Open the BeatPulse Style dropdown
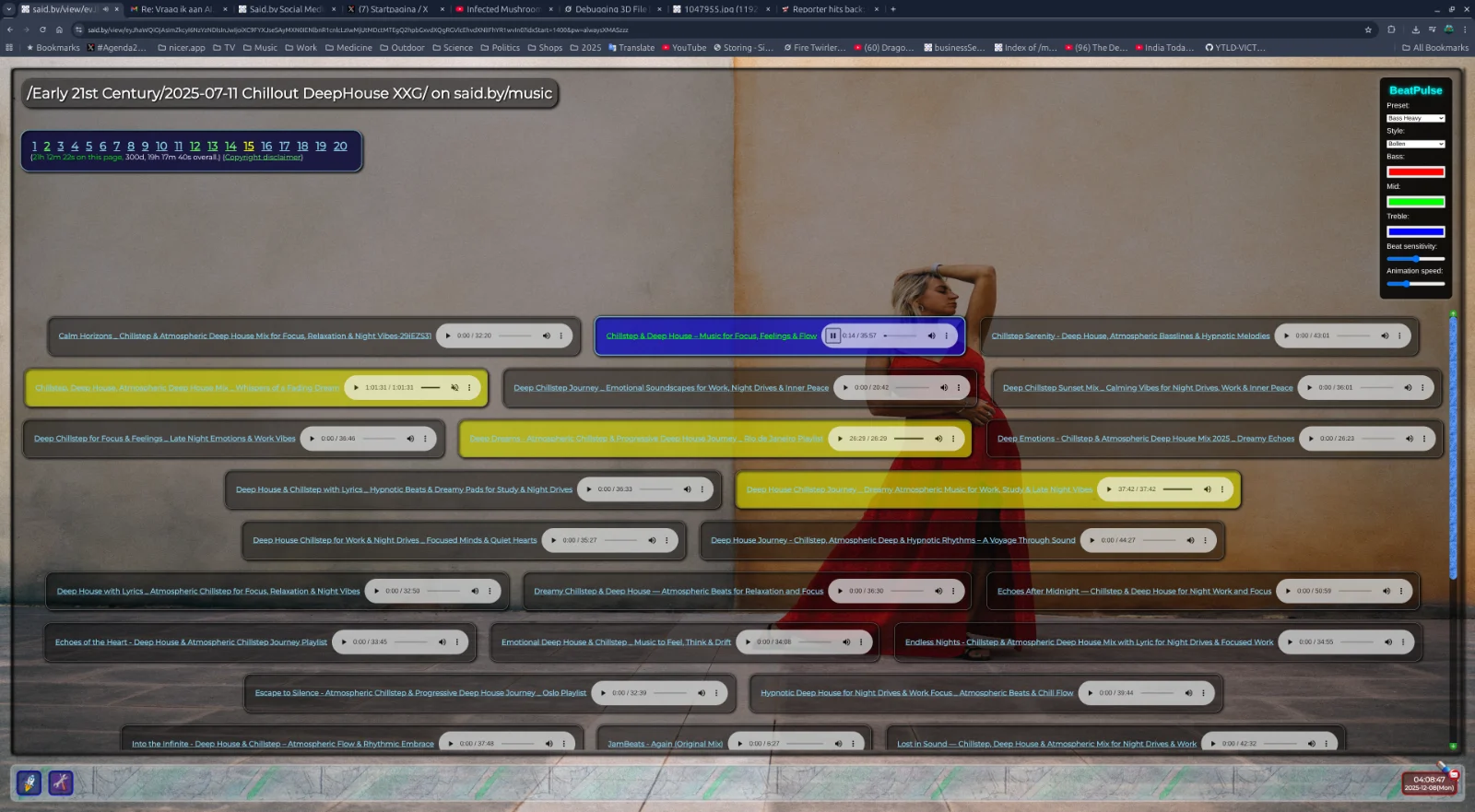 pos(1415,144)
